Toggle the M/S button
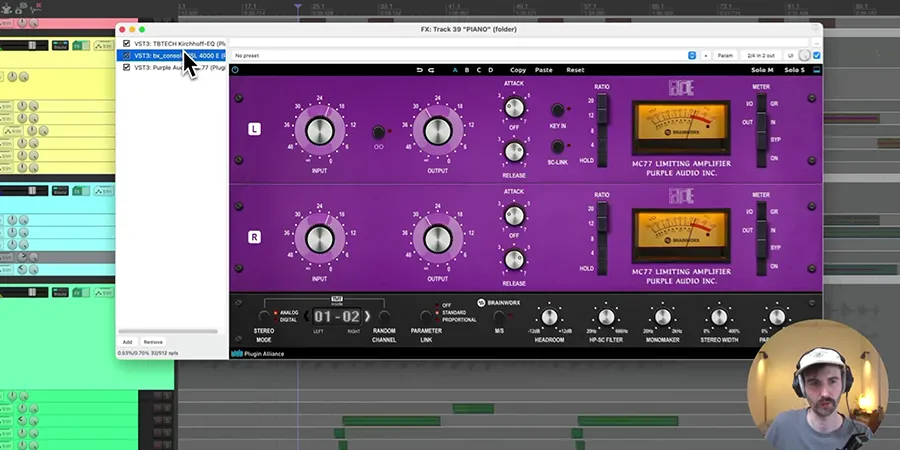Screen dimensions: 900x450 pos(499,316)
